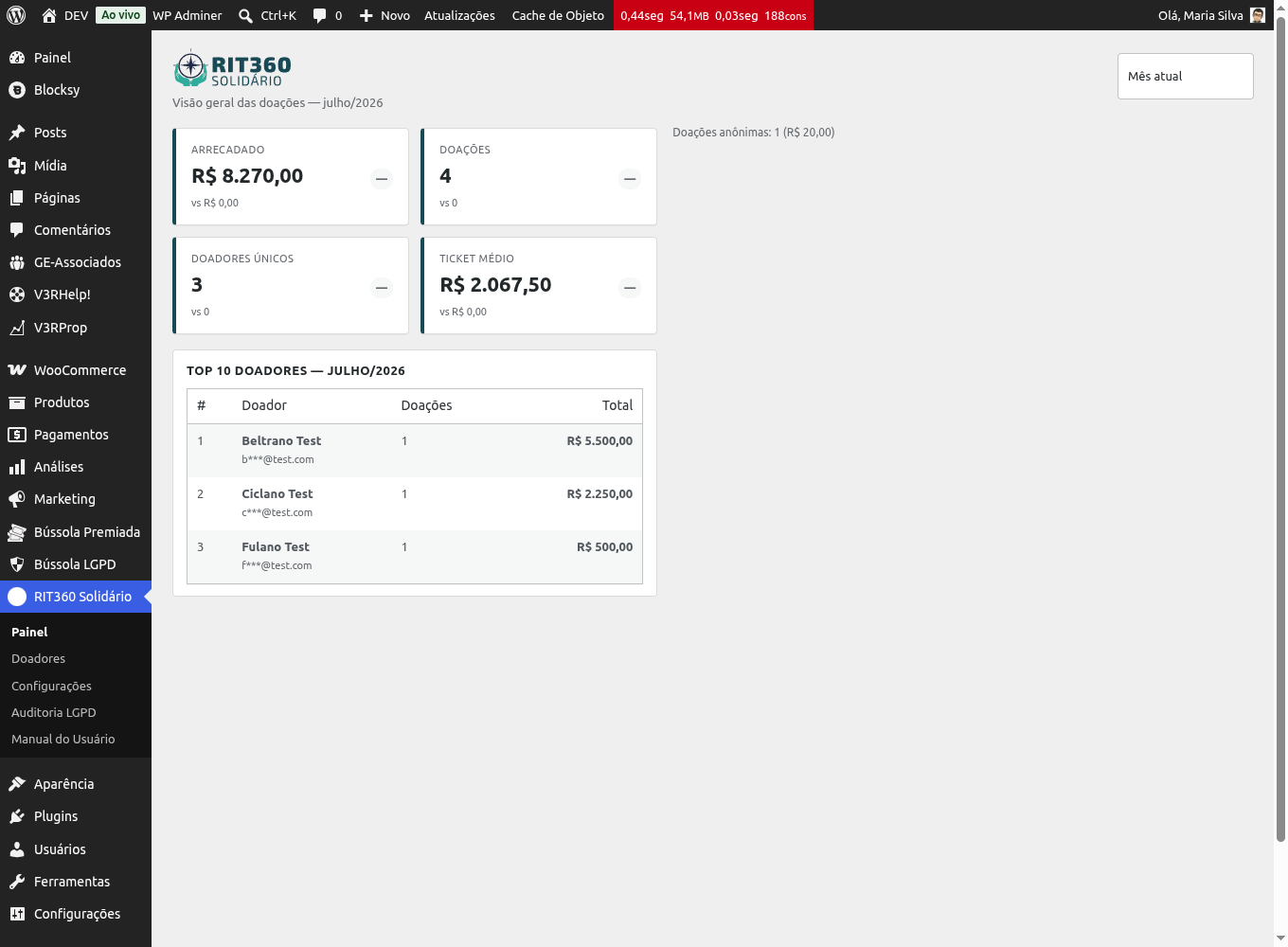Click the Beltrano Test donor name
Viewport: 1288px width, 947px height.
click(x=281, y=441)
